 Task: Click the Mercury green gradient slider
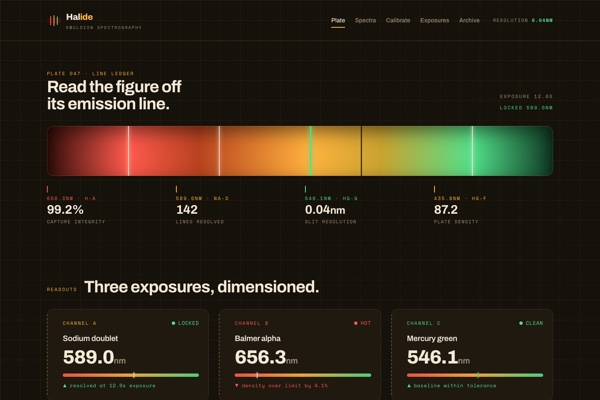475,375
